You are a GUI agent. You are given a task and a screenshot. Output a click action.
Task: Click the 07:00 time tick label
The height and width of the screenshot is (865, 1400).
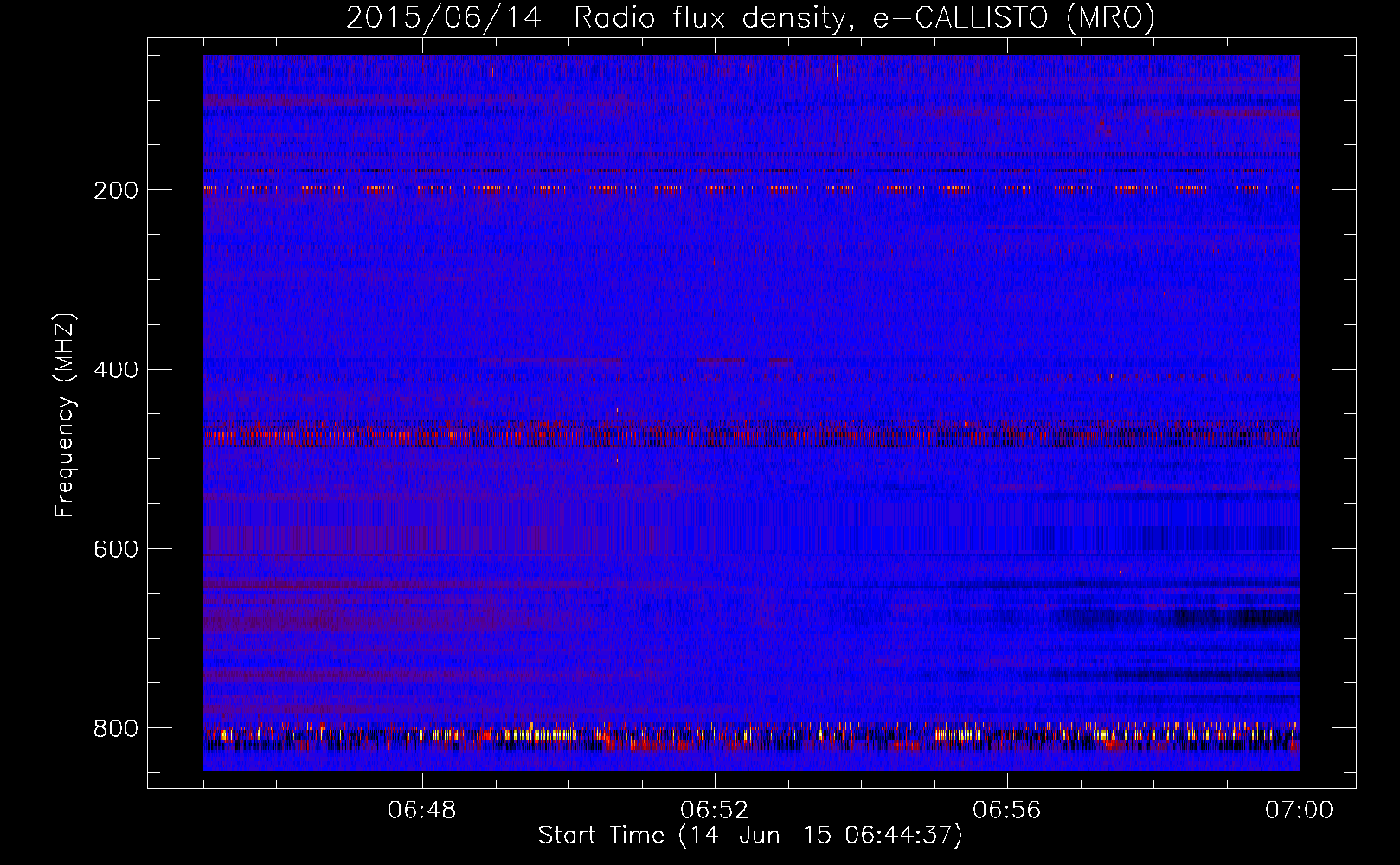[x=1300, y=811]
